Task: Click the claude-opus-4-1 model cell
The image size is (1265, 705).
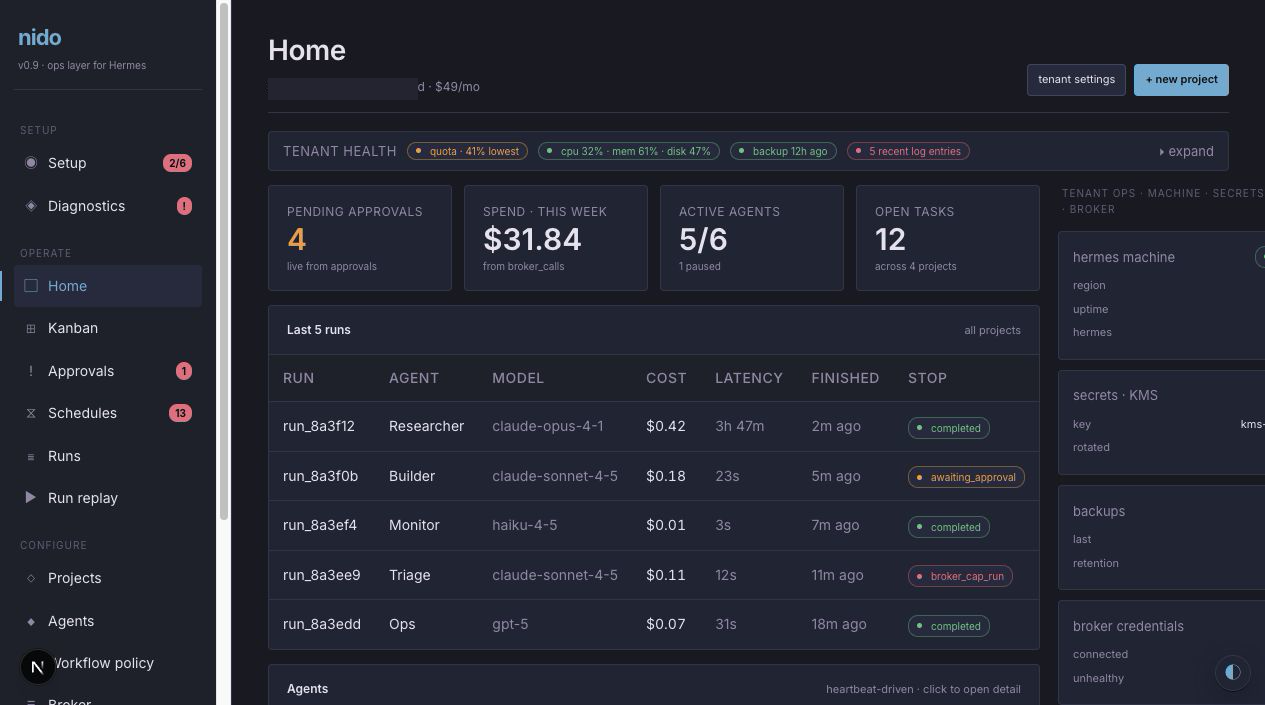Action: [548, 426]
